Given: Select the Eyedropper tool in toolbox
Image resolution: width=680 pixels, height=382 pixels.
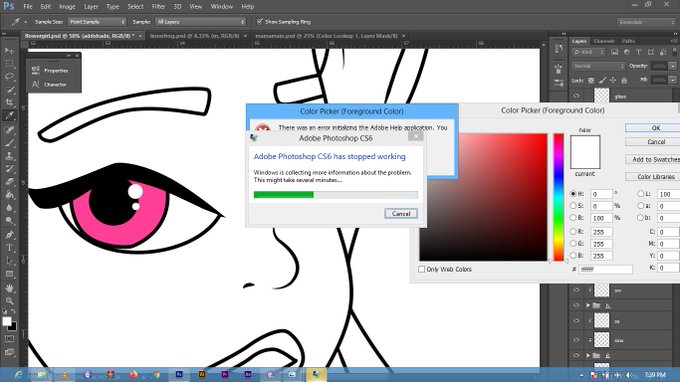Looking at the screenshot, I should [x=9, y=115].
